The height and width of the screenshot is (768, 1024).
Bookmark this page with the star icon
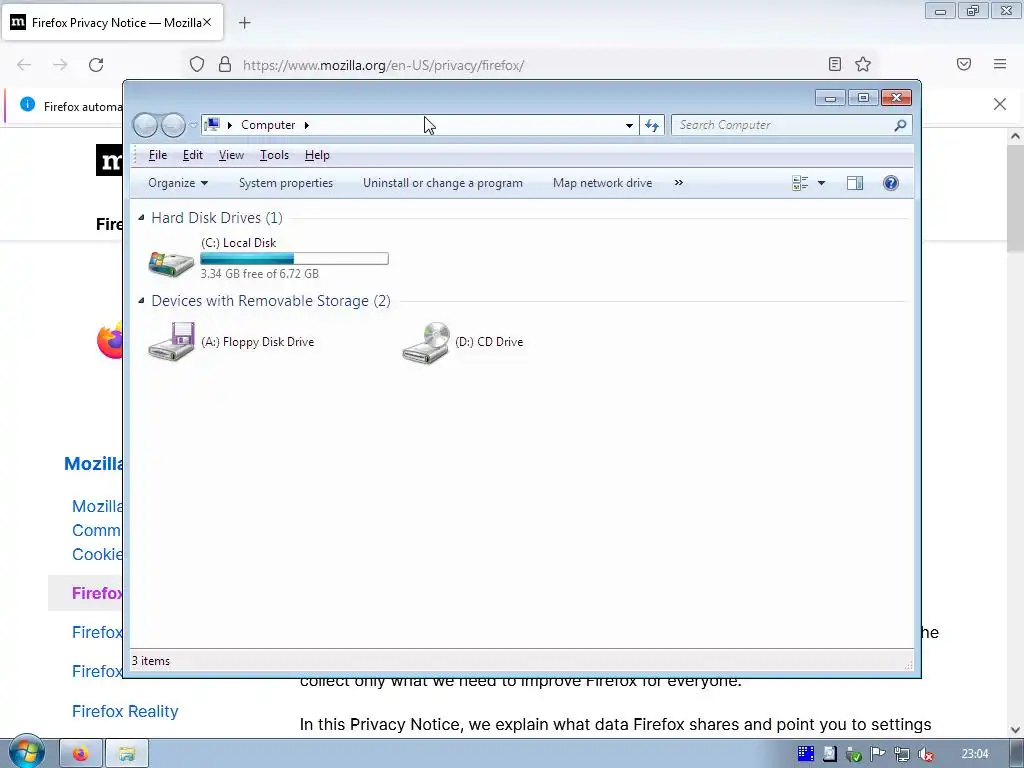coord(863,64)
